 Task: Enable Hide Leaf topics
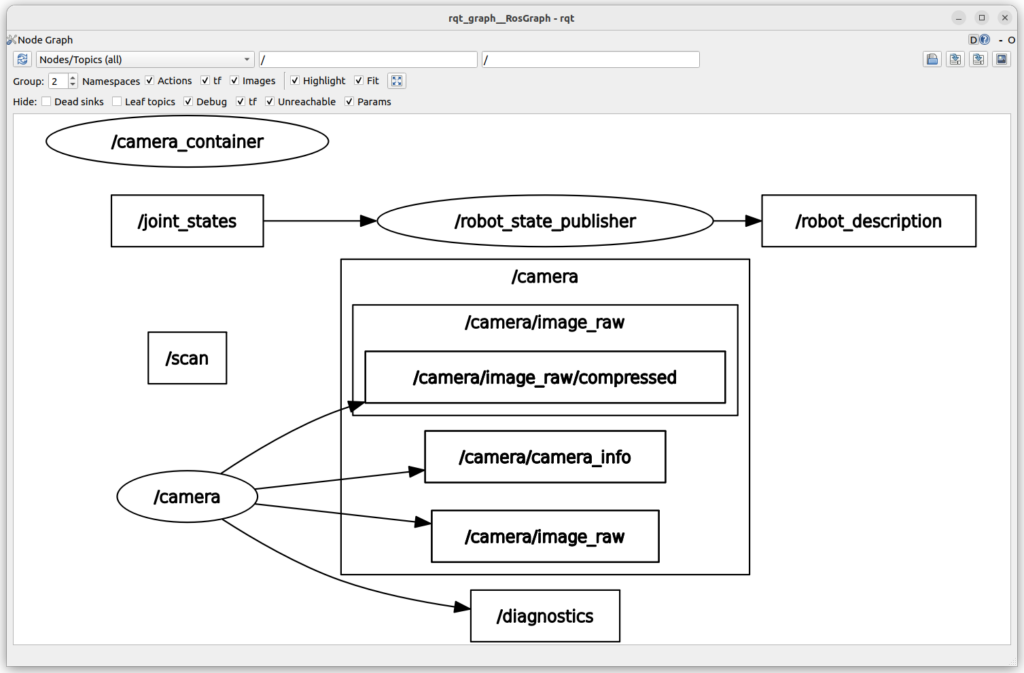117,101
